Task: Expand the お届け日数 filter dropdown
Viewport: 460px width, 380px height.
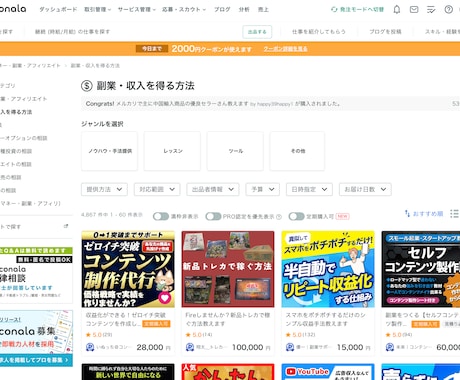Action: (x=365, y=189)
